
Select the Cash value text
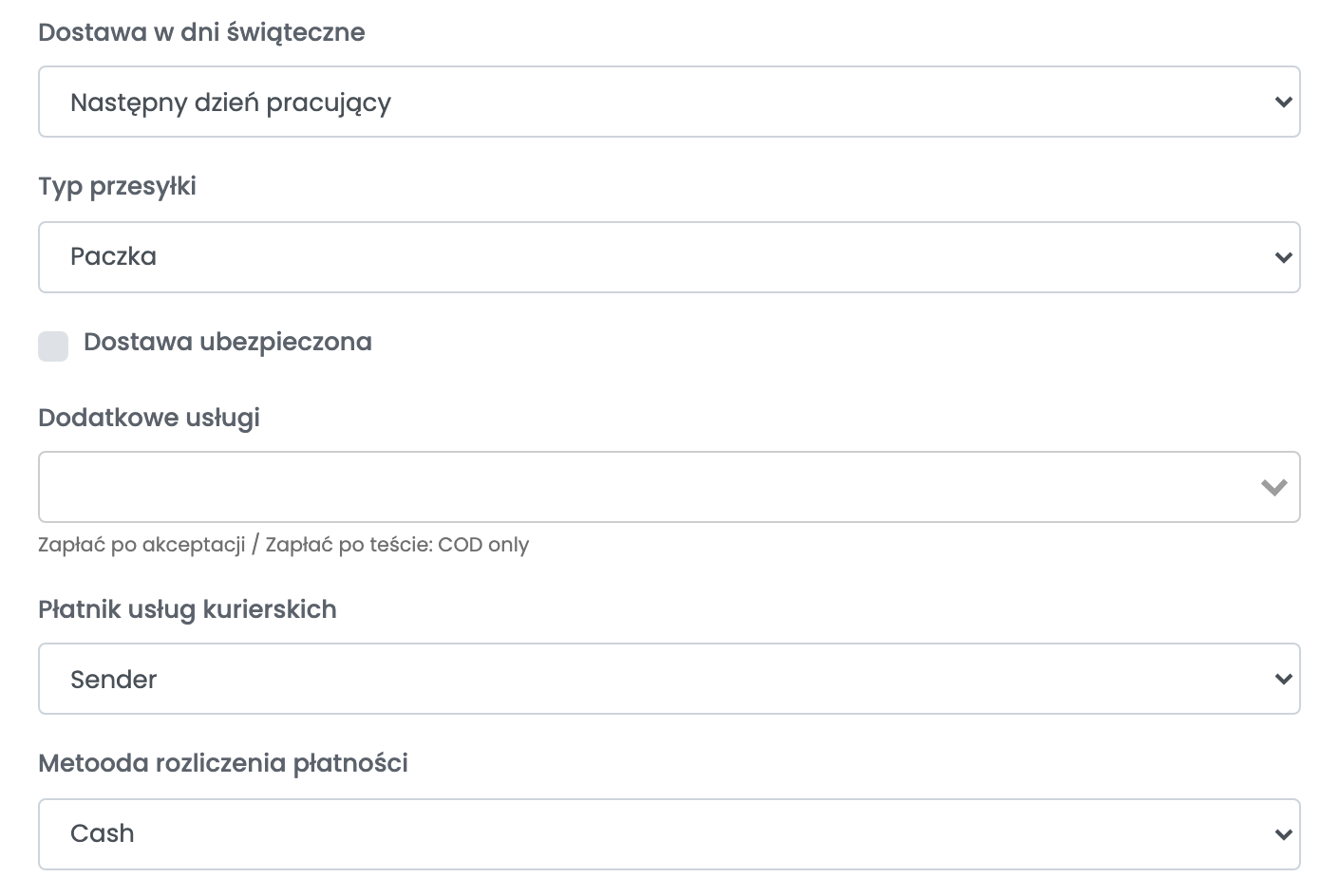[102, 833]
